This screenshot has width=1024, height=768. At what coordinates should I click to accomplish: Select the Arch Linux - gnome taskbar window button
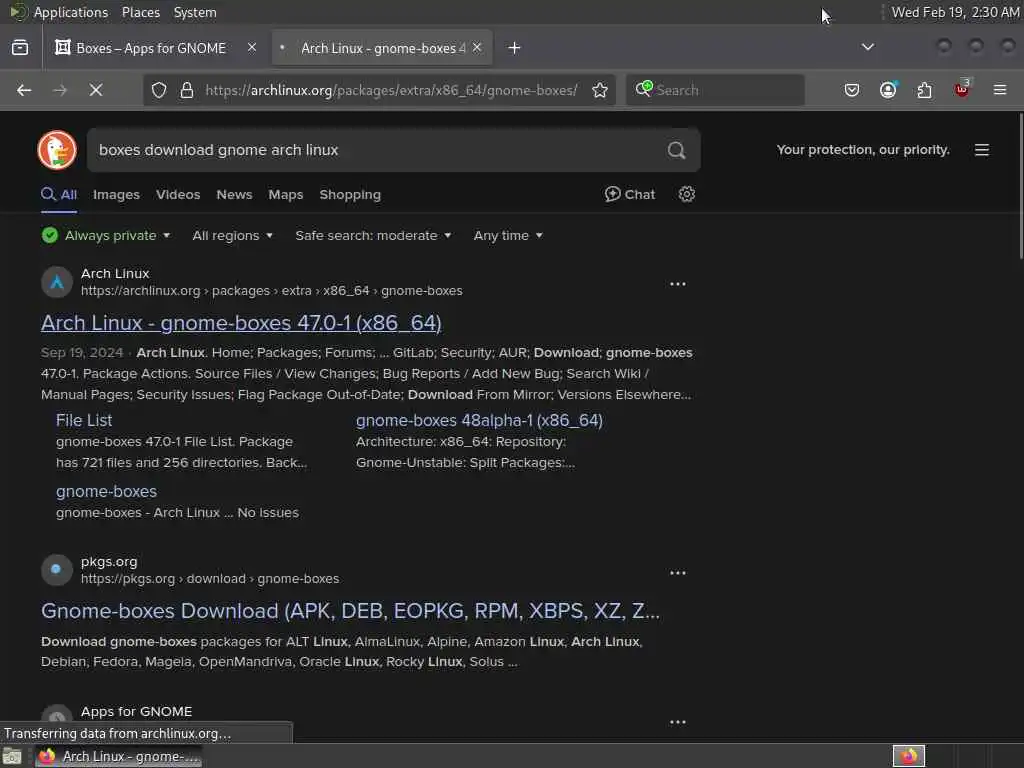point(119,756)
